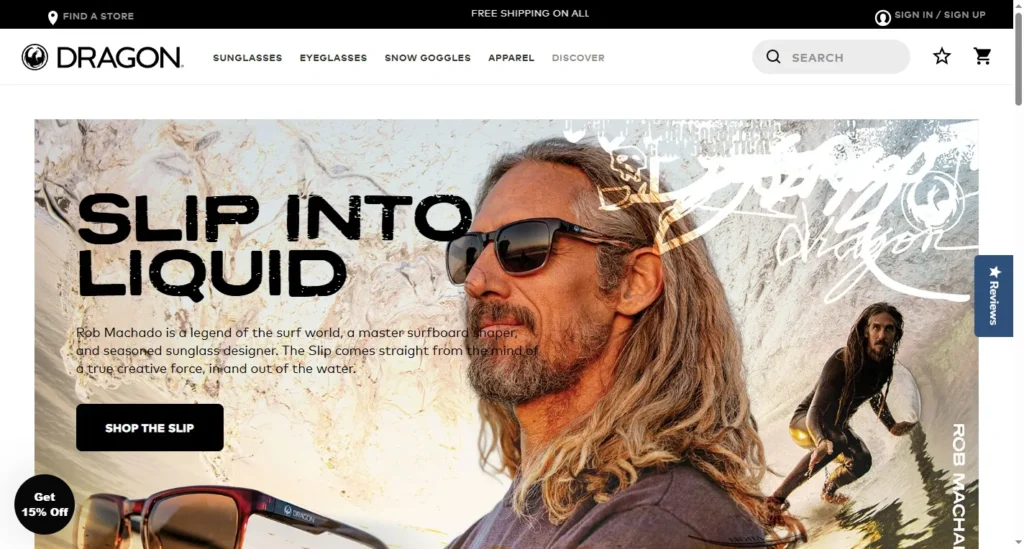Screen dimensions: 1024x549
Task: Click the Sign In / Sign Up link
Action: click(940, 15)
